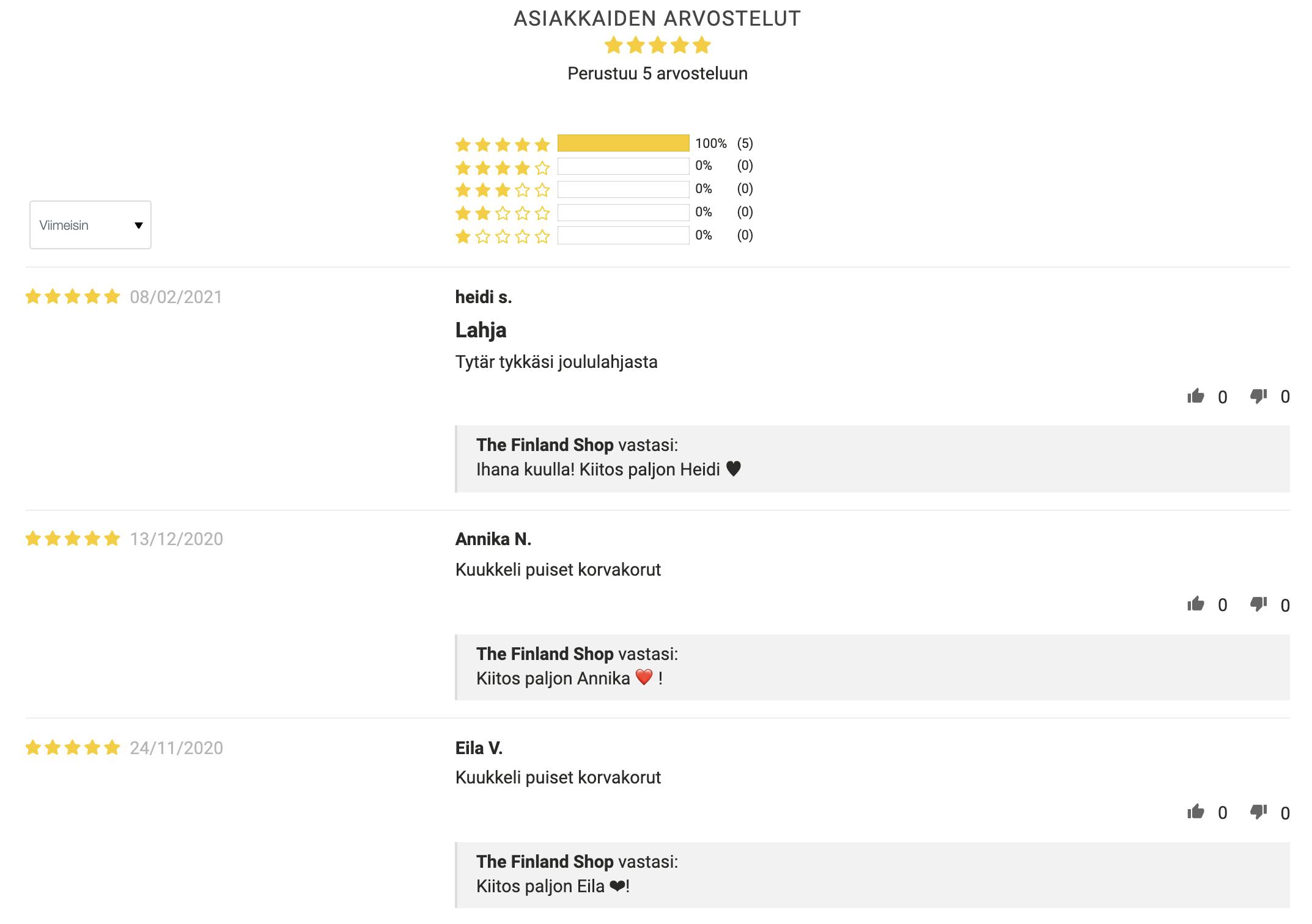The width and height of the screenshot is (1312, 924).
Task: Give heidi s. review a thumbs up
Action: tap(1195, 397)
